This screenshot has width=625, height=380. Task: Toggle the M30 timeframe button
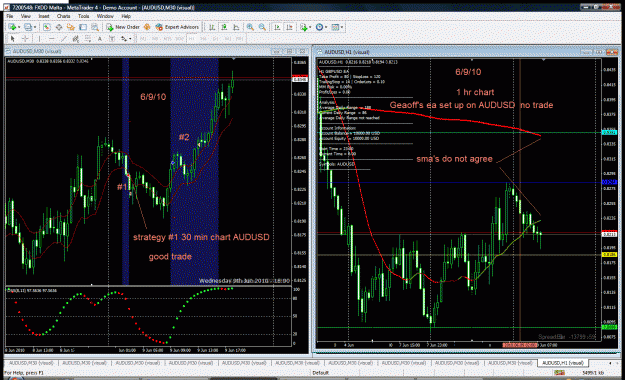click(x=179, y=39)
